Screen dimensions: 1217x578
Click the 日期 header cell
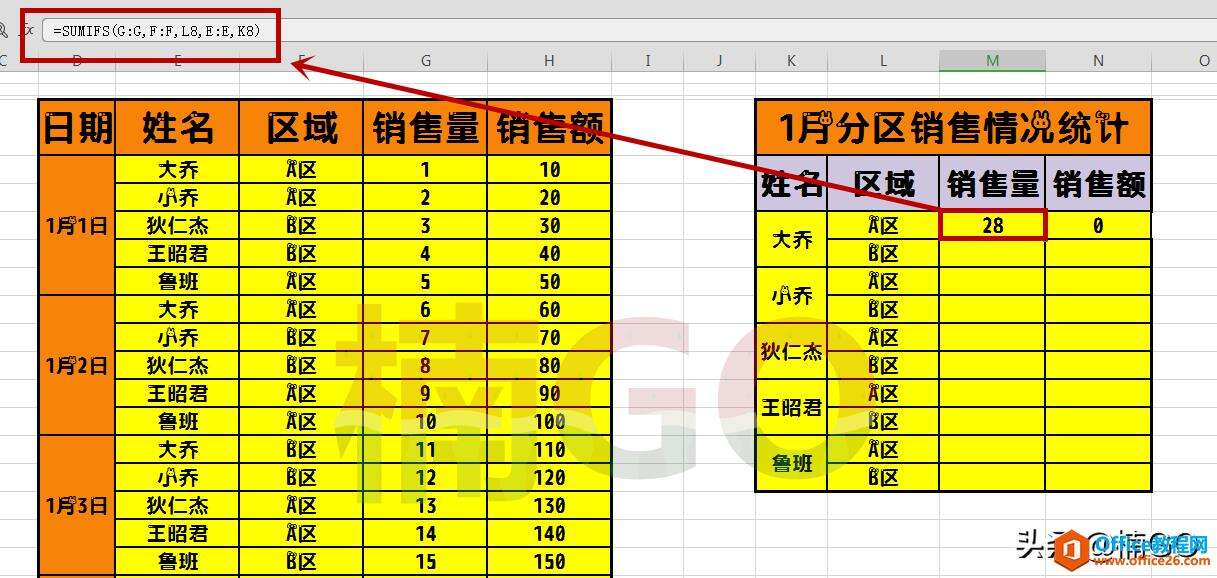pos(77,127)
